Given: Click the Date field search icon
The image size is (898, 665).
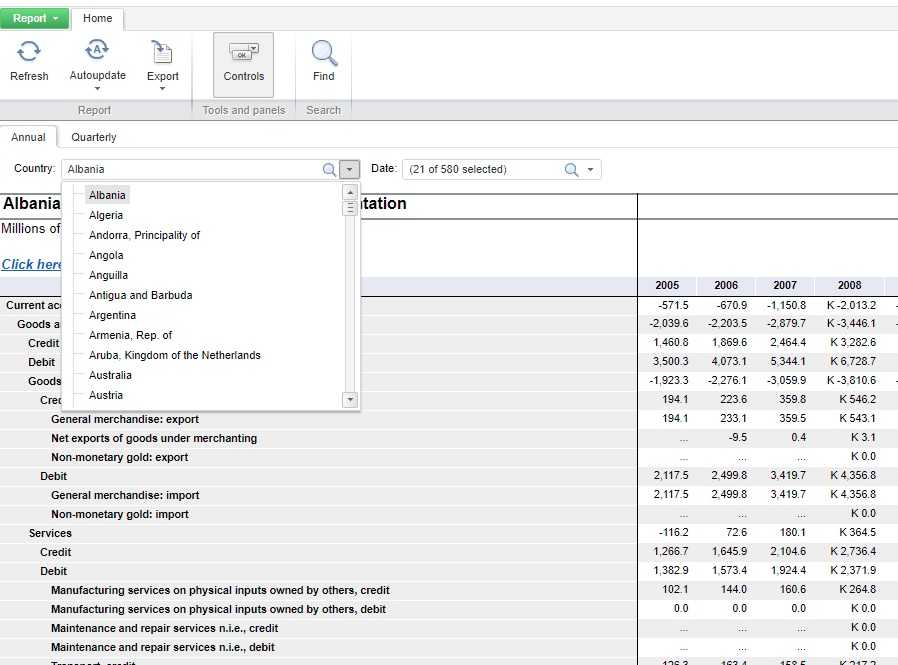Looking at the screenshot, I should (571, 170).
